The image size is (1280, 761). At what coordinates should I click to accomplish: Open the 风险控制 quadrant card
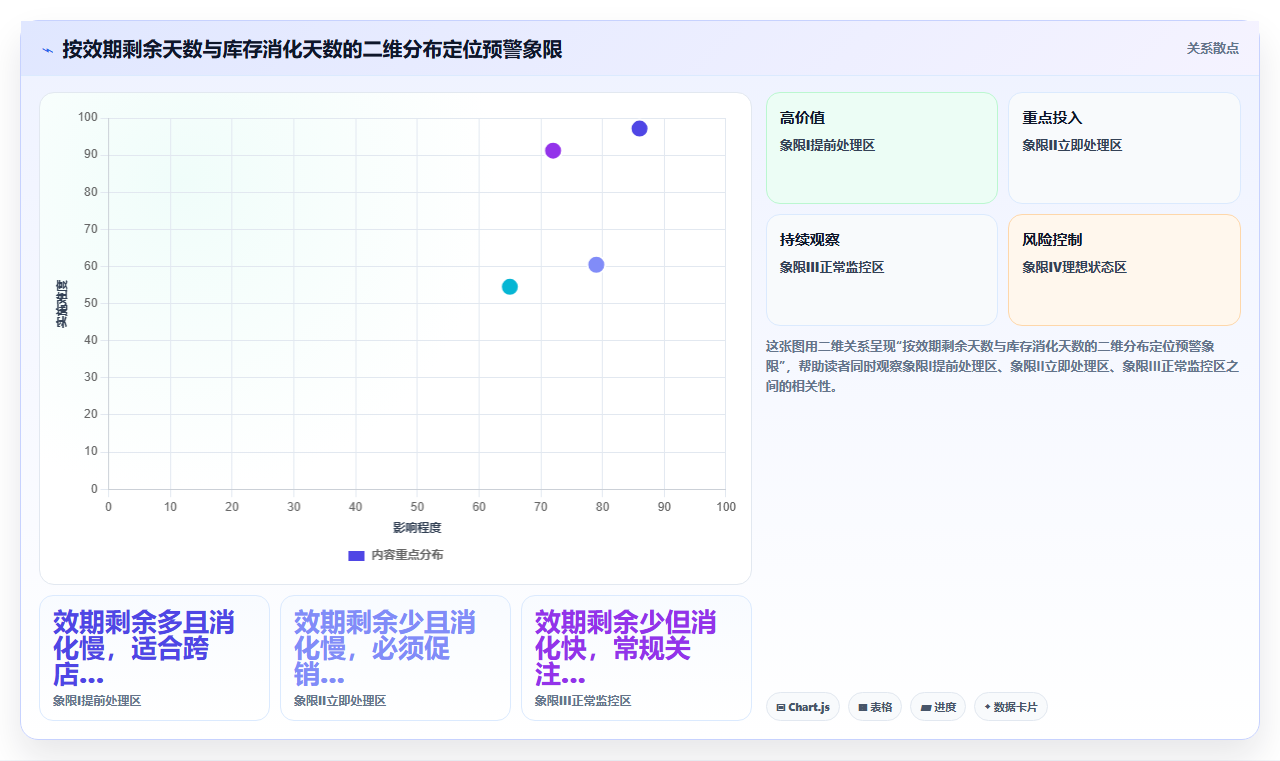(x=1124, y=270)
